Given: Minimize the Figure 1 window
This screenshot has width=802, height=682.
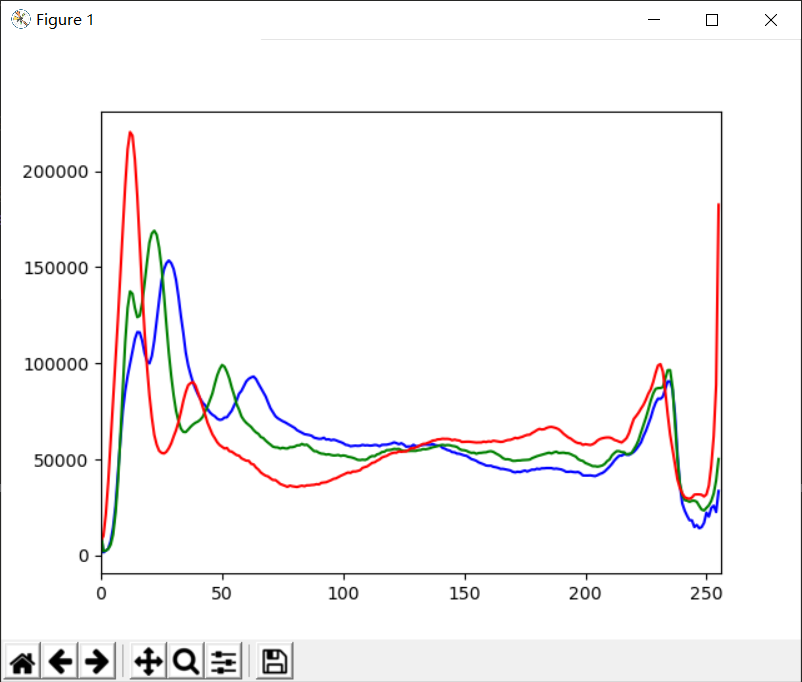Looking at the screenshot, I should [654, 19].
